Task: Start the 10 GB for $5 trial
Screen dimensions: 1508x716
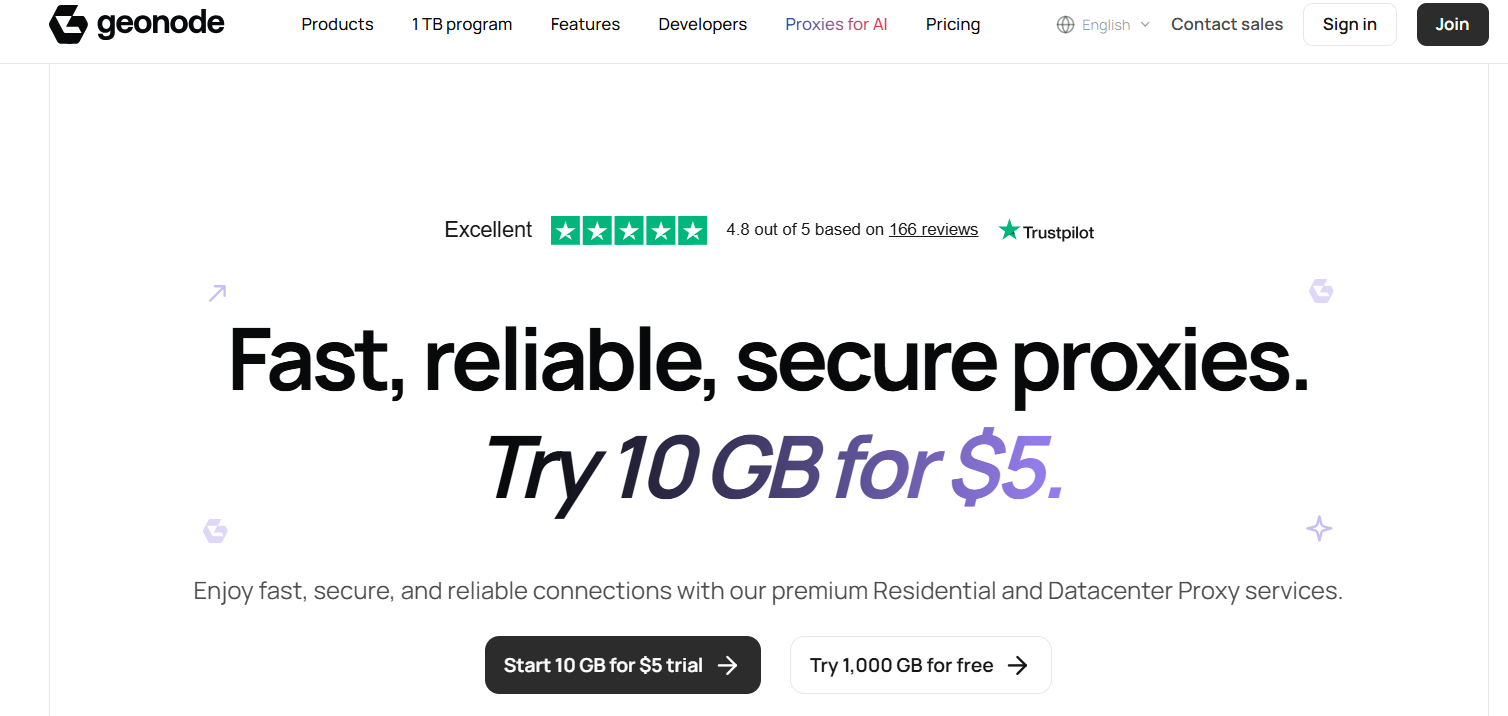Action: (603, 666)
